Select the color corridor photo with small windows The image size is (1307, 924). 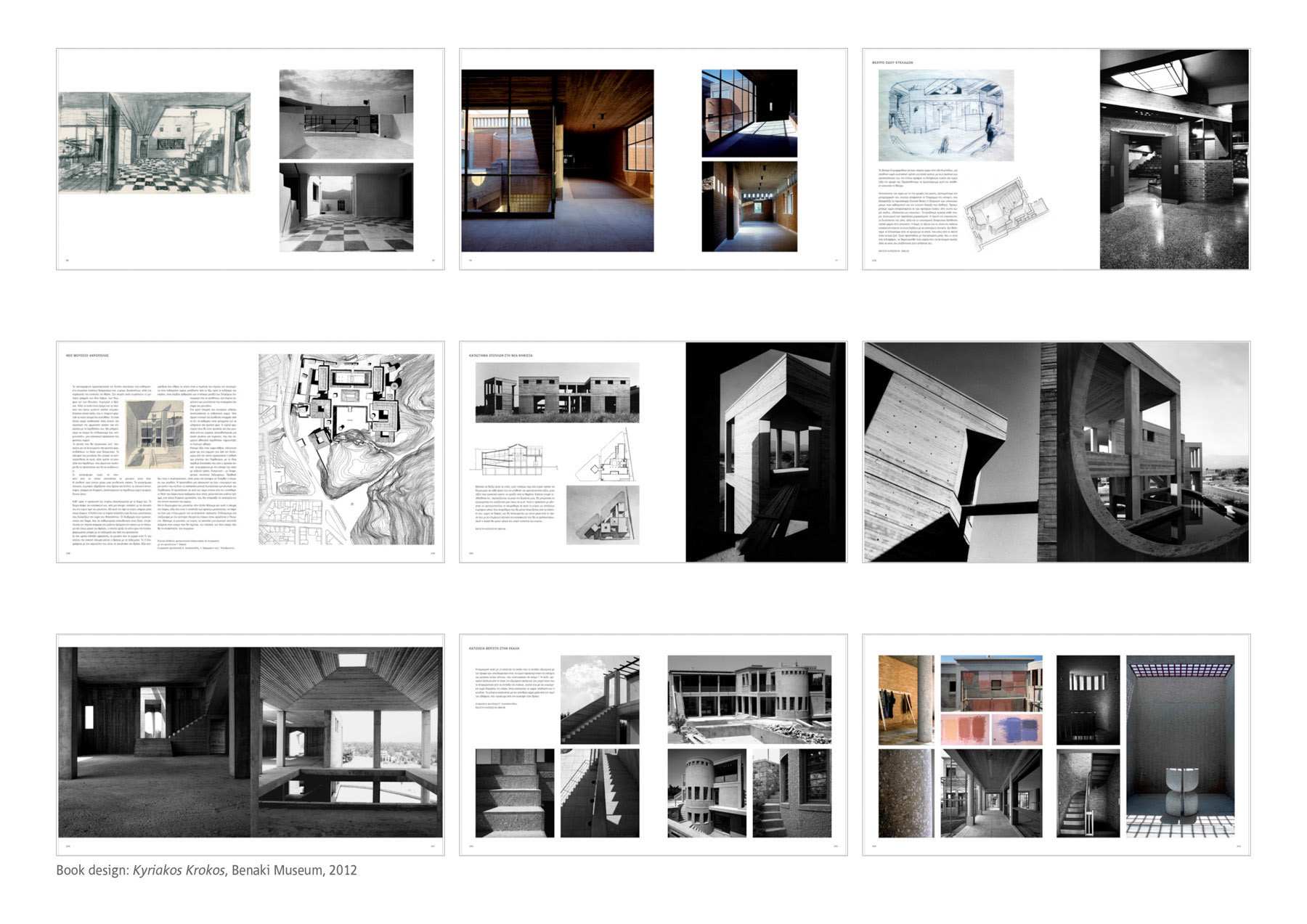click(749, 207)
